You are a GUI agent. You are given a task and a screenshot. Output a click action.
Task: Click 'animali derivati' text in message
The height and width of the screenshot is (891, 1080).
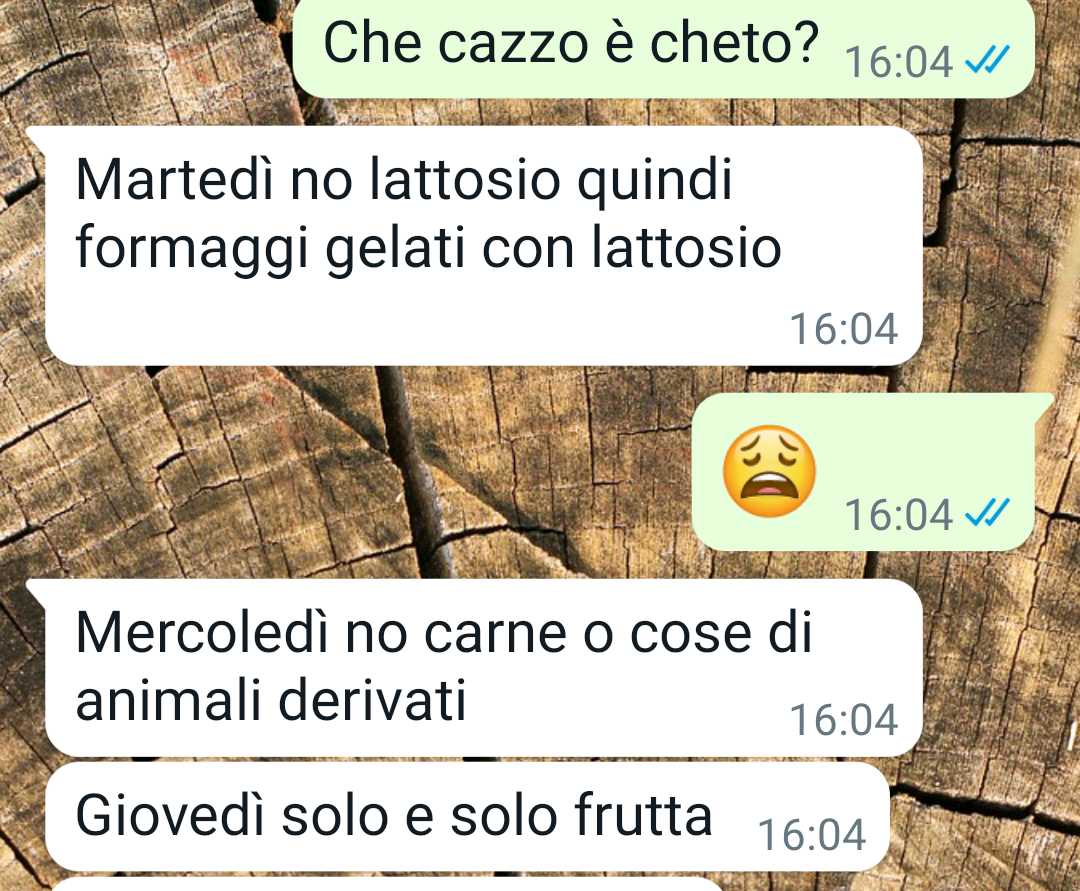[x=271, y=700]
